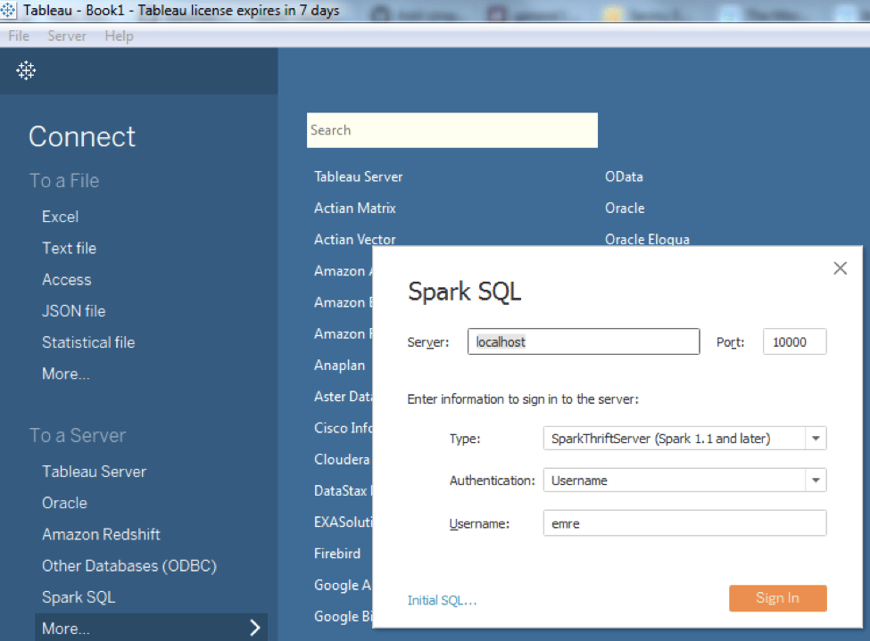Viewport: 870px width, 641px height.
Task: Focus the Username field
Action: coord(685,523)
